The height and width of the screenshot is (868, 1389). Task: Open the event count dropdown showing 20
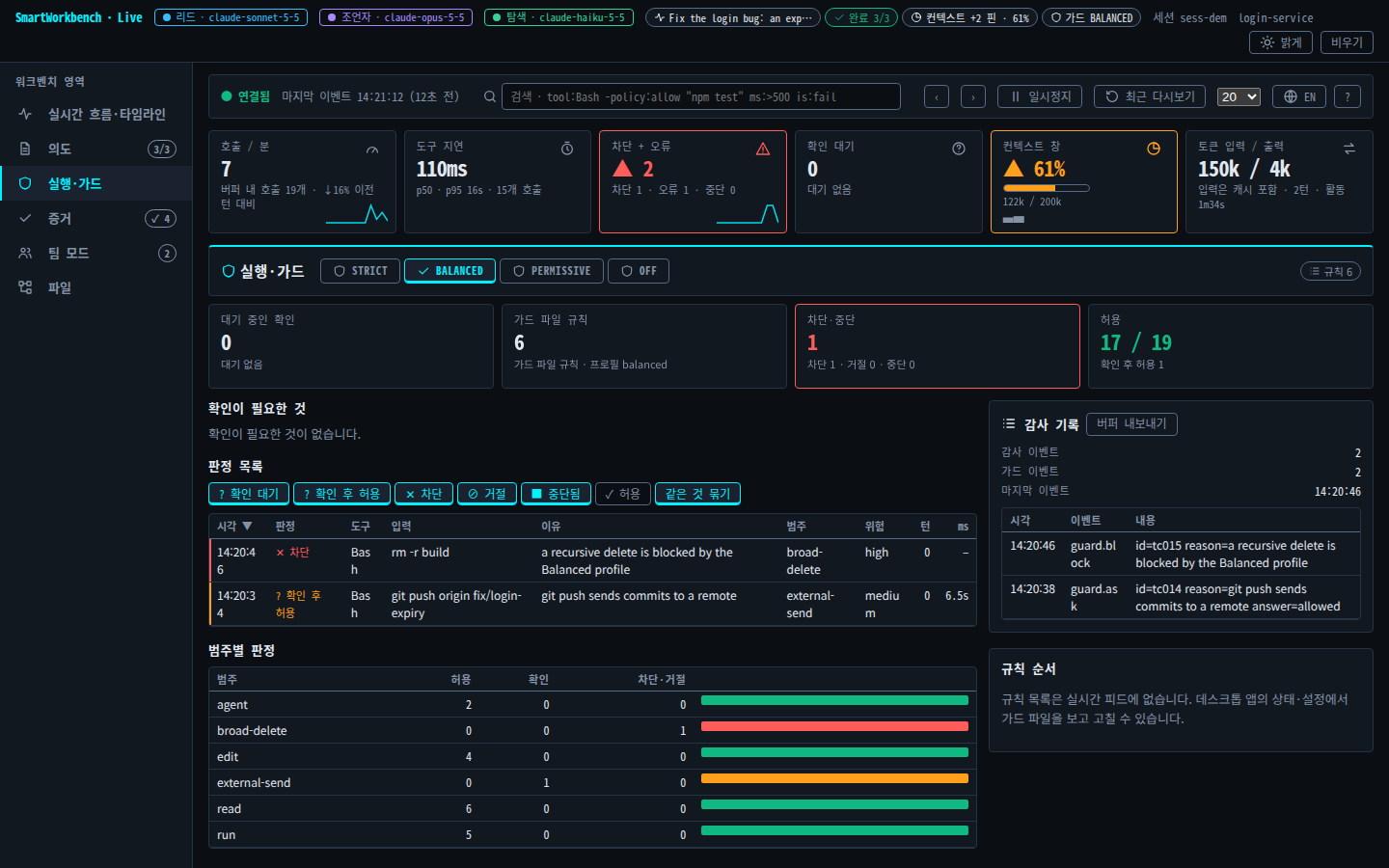1239,96
